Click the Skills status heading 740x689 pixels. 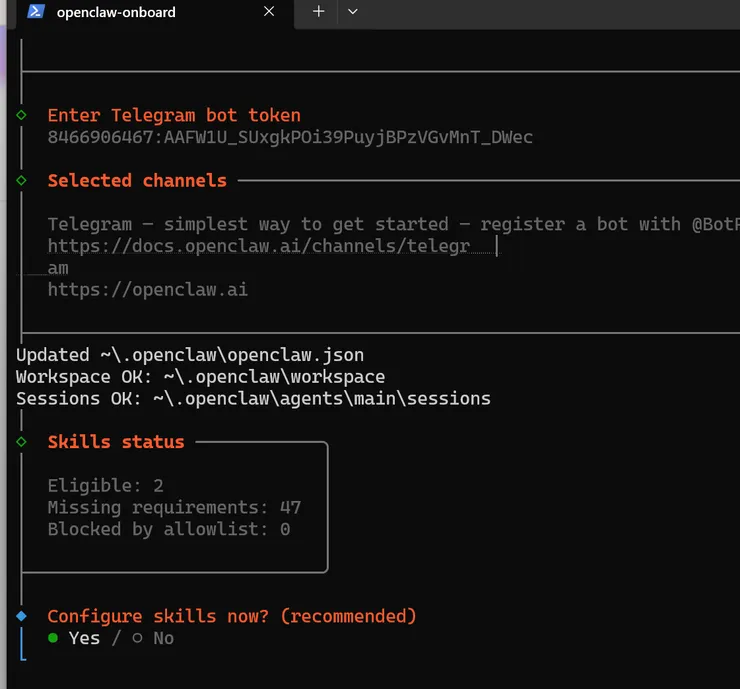tap(116, 442)
